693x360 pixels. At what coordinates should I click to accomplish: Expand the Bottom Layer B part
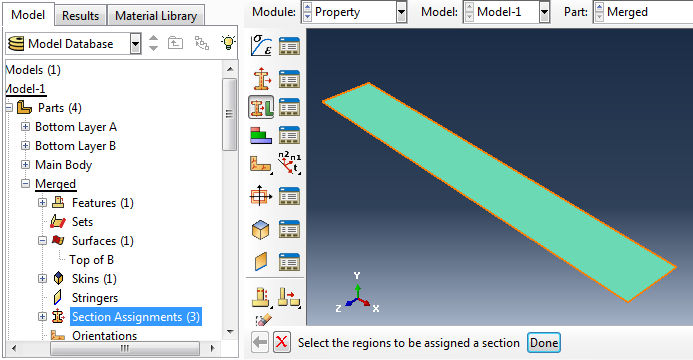[x=25, y=146]
